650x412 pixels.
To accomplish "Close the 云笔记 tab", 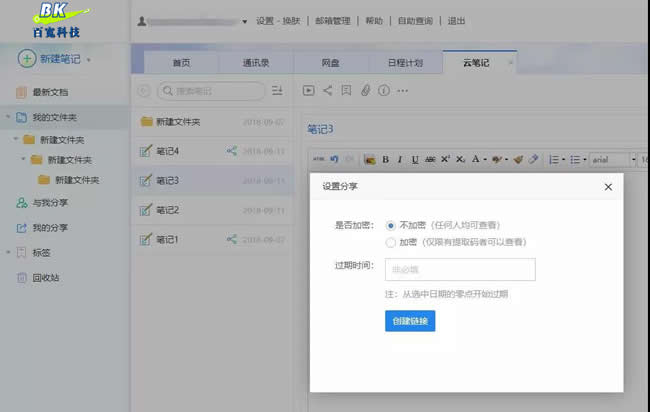I will click(x=510, y=63).
